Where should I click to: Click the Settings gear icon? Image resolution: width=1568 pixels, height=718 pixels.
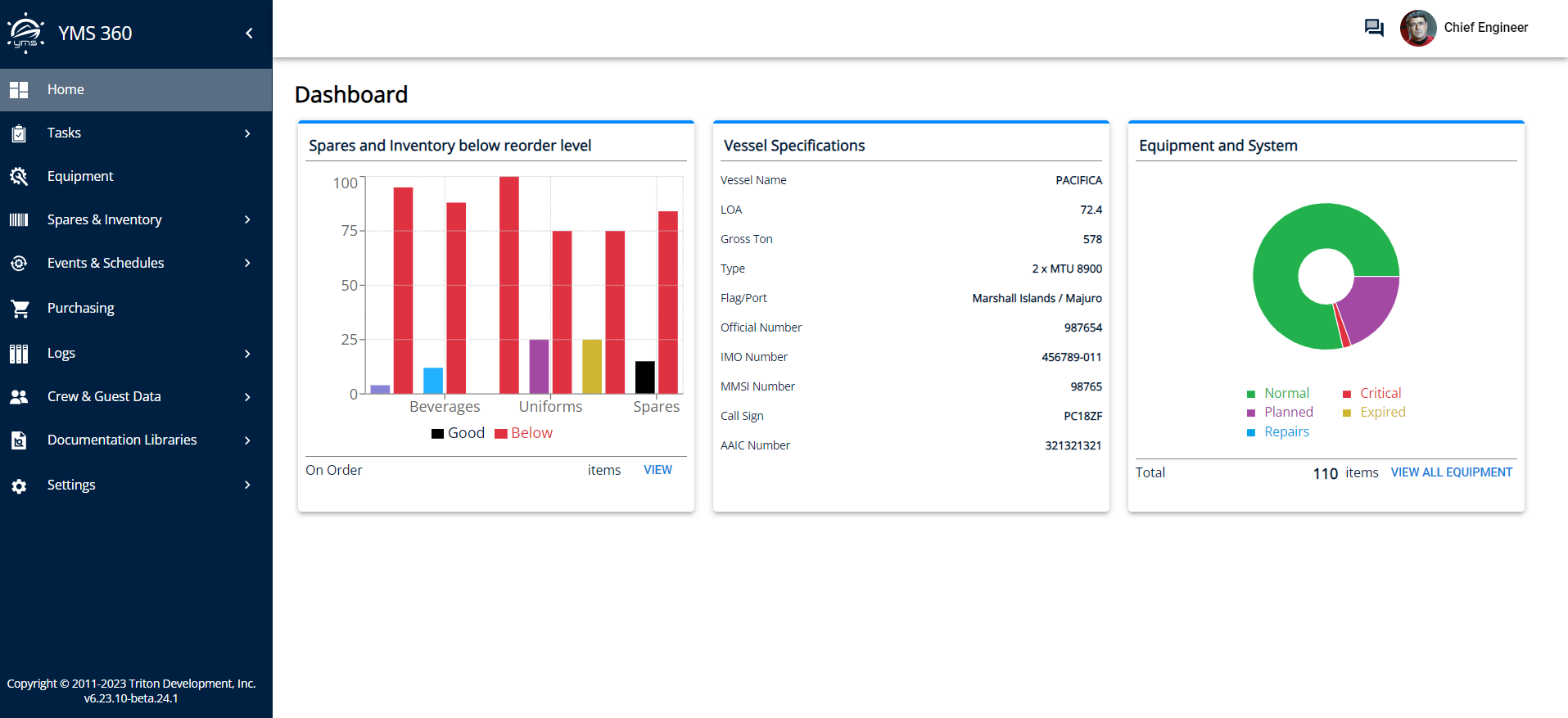(x=19, y=485)
